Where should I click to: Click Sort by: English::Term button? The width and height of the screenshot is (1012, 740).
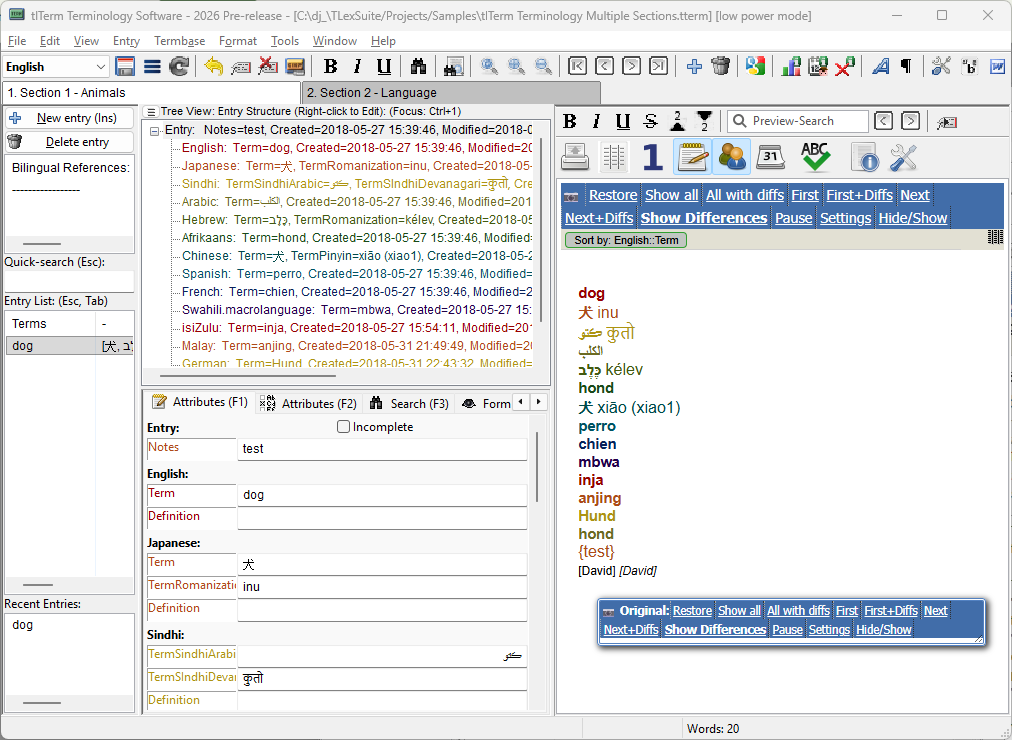pos(626,241)
